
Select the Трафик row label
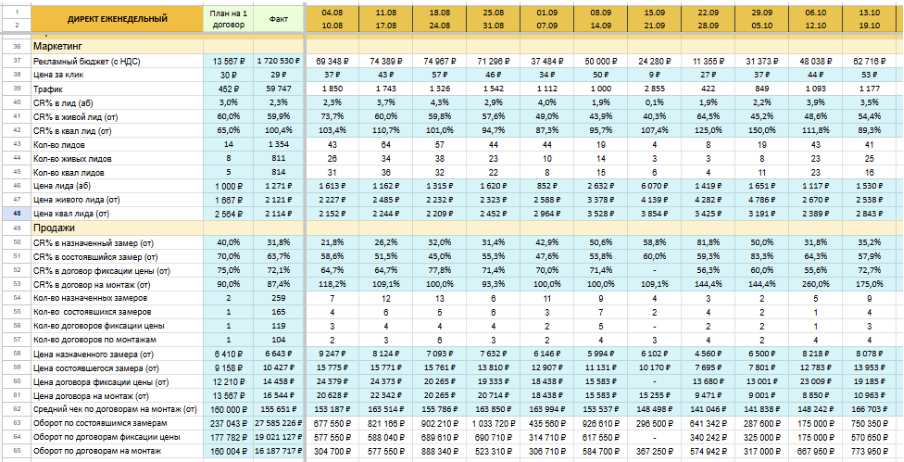(47, 87)
